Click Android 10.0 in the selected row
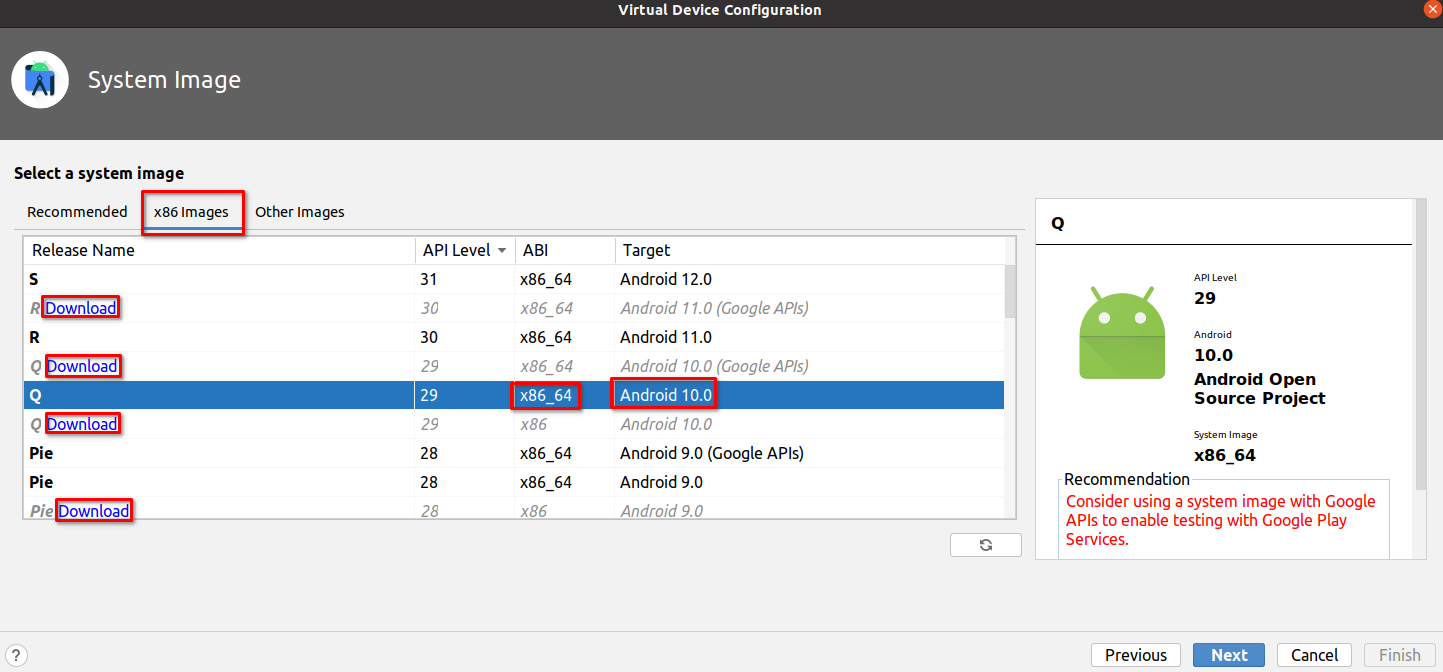The width and height of the screenshot is (1443, 672). 666,395
